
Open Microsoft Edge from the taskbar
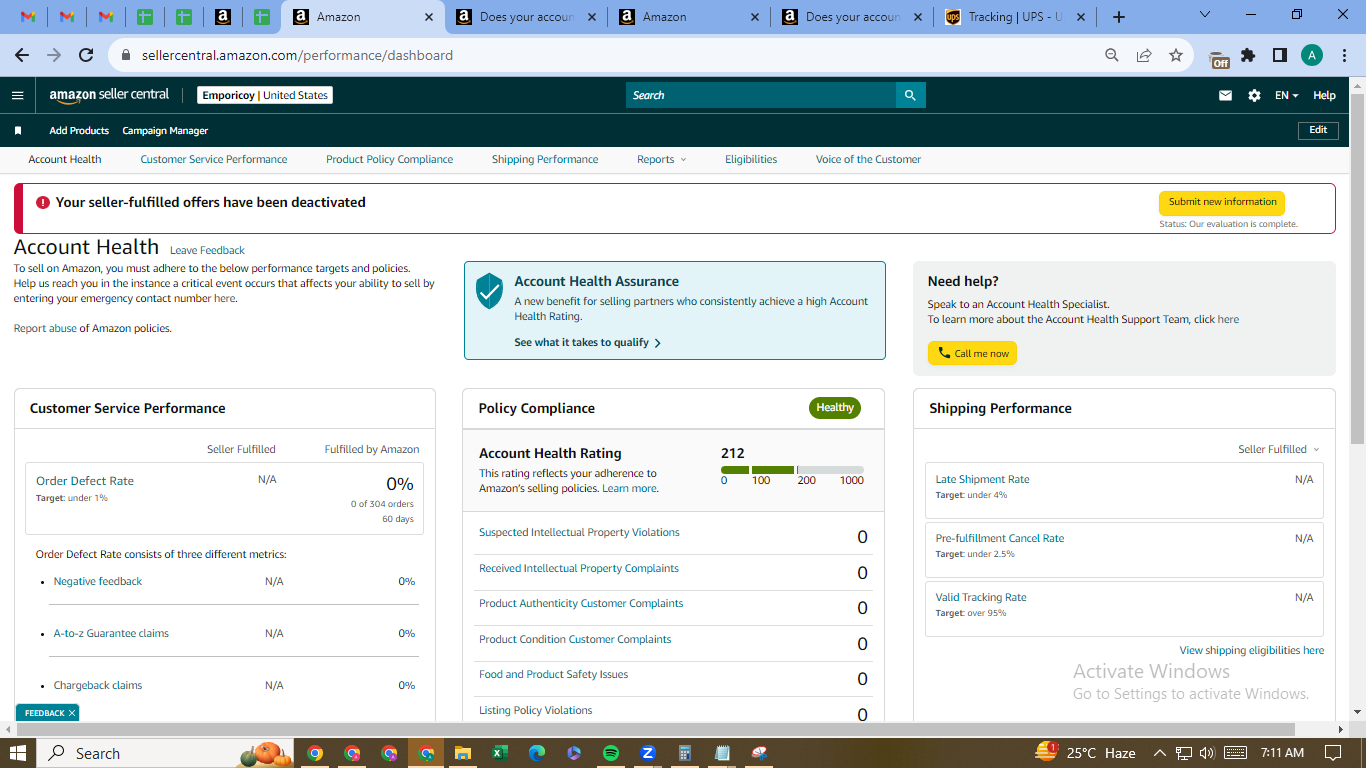pyautogui.click(x=537, y=753)
